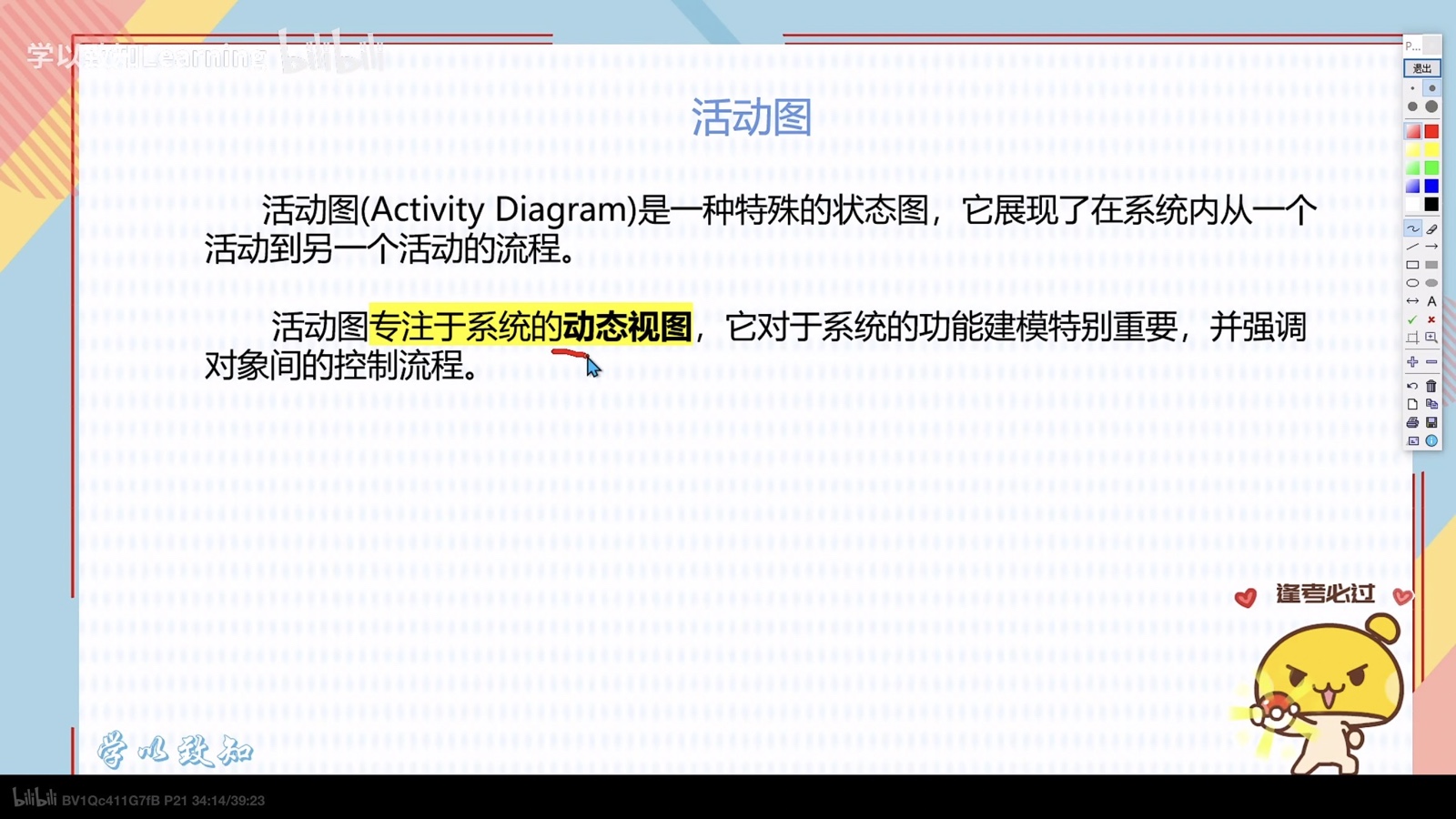The image size is (1456, 819).
Task: Save annotations with the floppy disk icon
Action: click(1431, 422)
